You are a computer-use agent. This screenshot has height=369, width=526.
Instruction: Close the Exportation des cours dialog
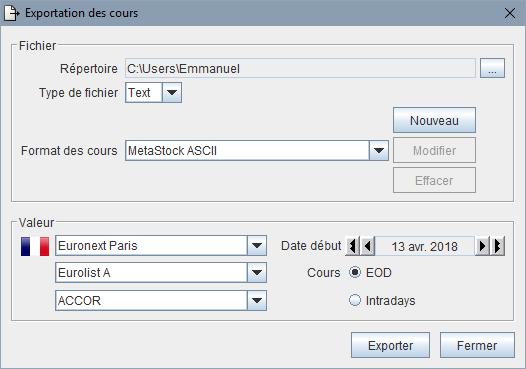[x=510, y=13]
